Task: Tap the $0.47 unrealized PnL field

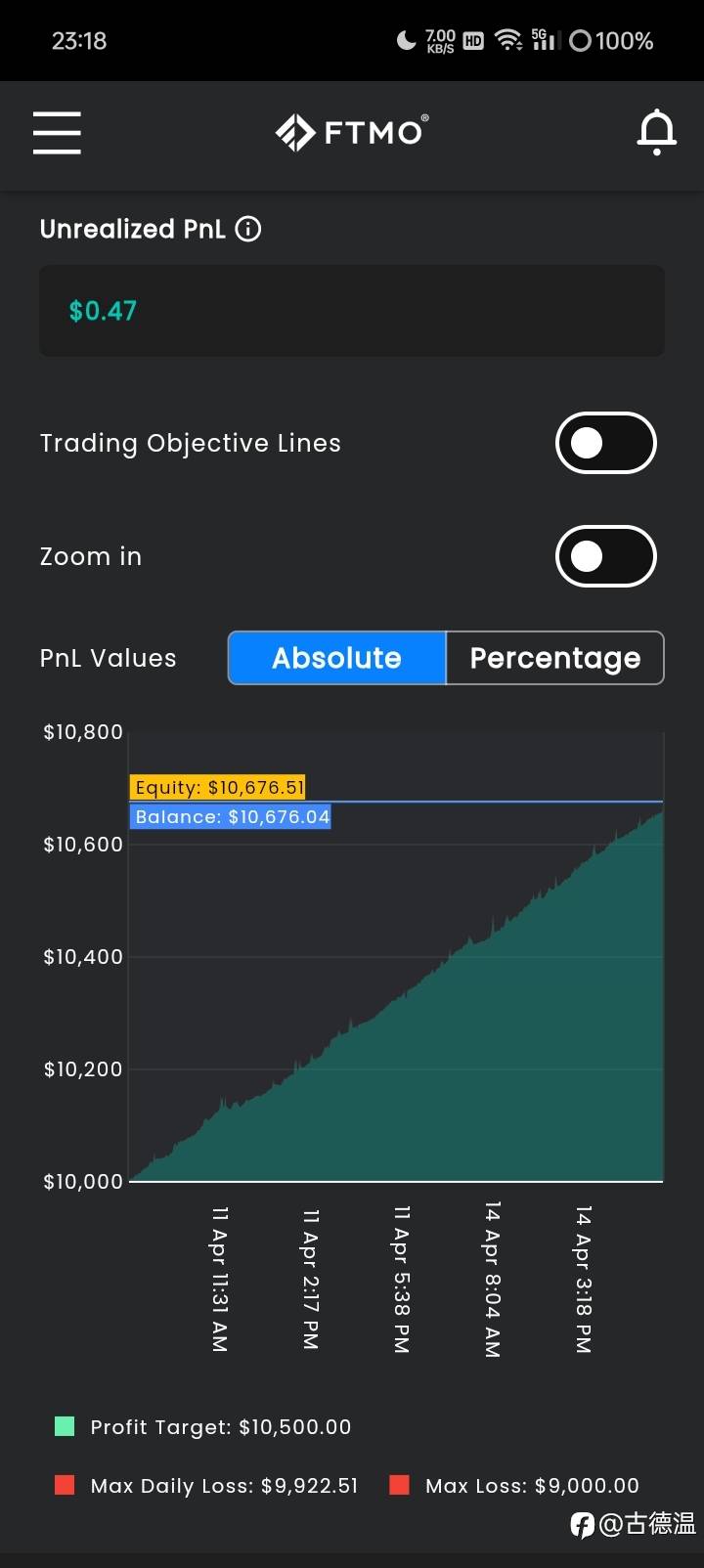Action: (x=351, y=311)
